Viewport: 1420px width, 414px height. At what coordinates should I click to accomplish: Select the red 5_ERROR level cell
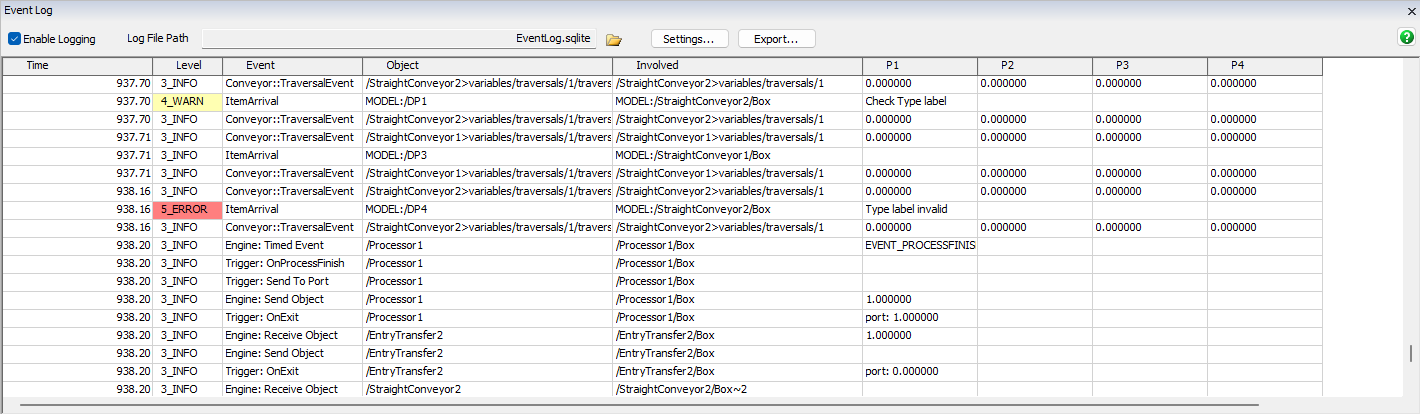click(187, 209)
